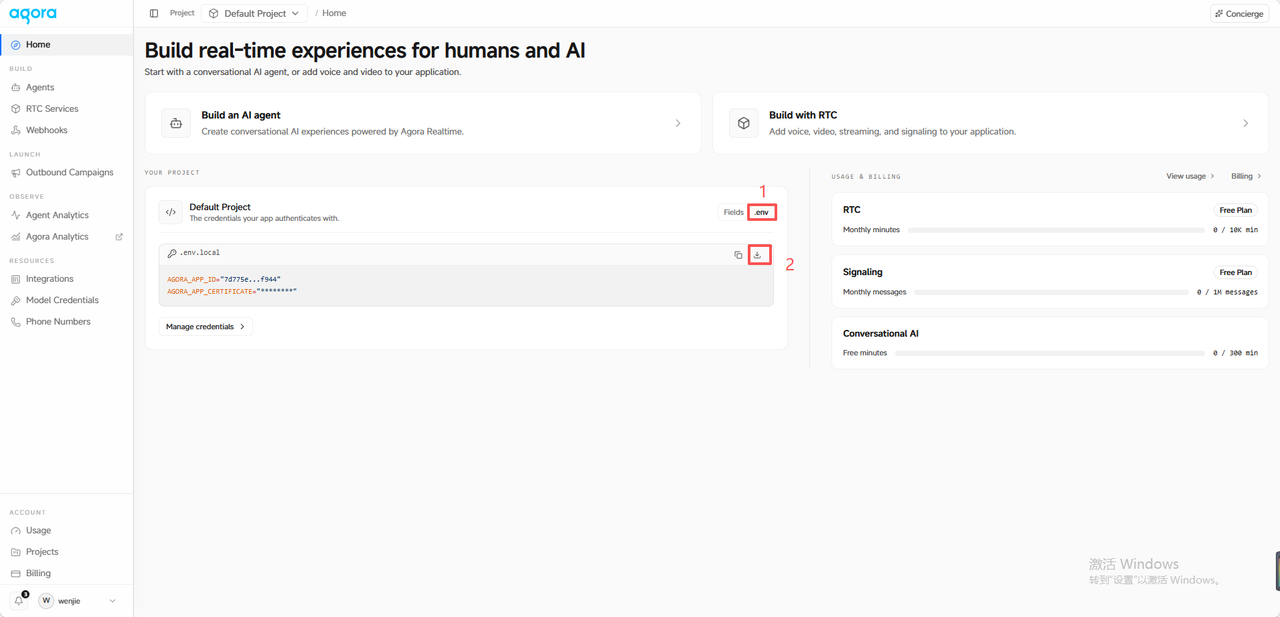Open Billing link in Usage & Billing
The height and width of the screenshot is (617, 1280).
tap(1246, 176)
